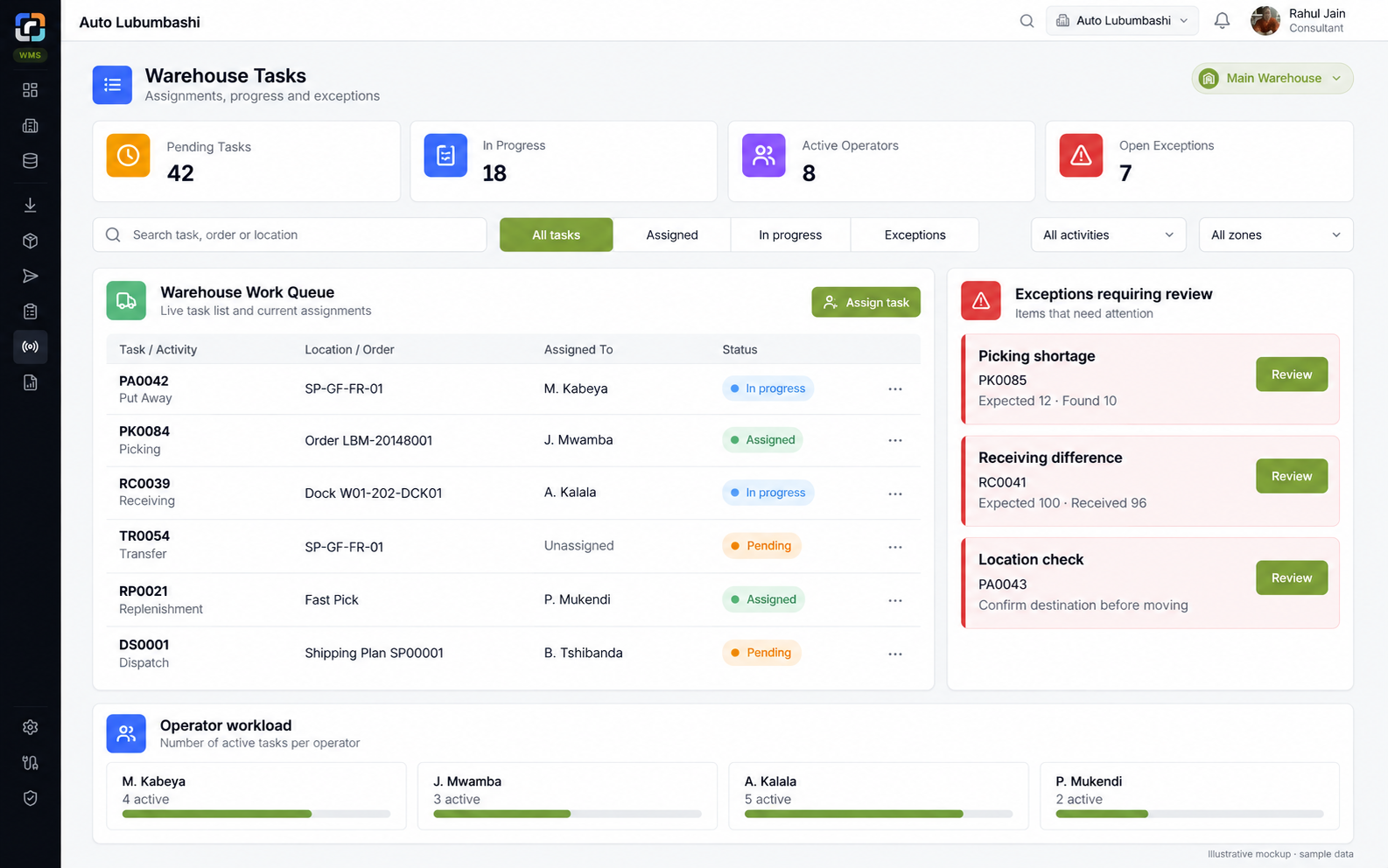Open more options for task RC0039
Image resolution: width=1388 pixels, height=868 pixels.
pos(895,493)
